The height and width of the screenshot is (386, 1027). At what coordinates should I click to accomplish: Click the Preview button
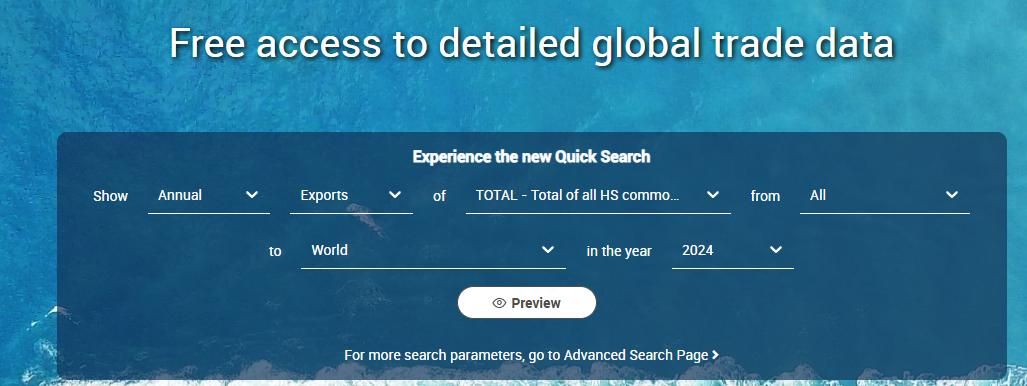click(x=527, y=303)
